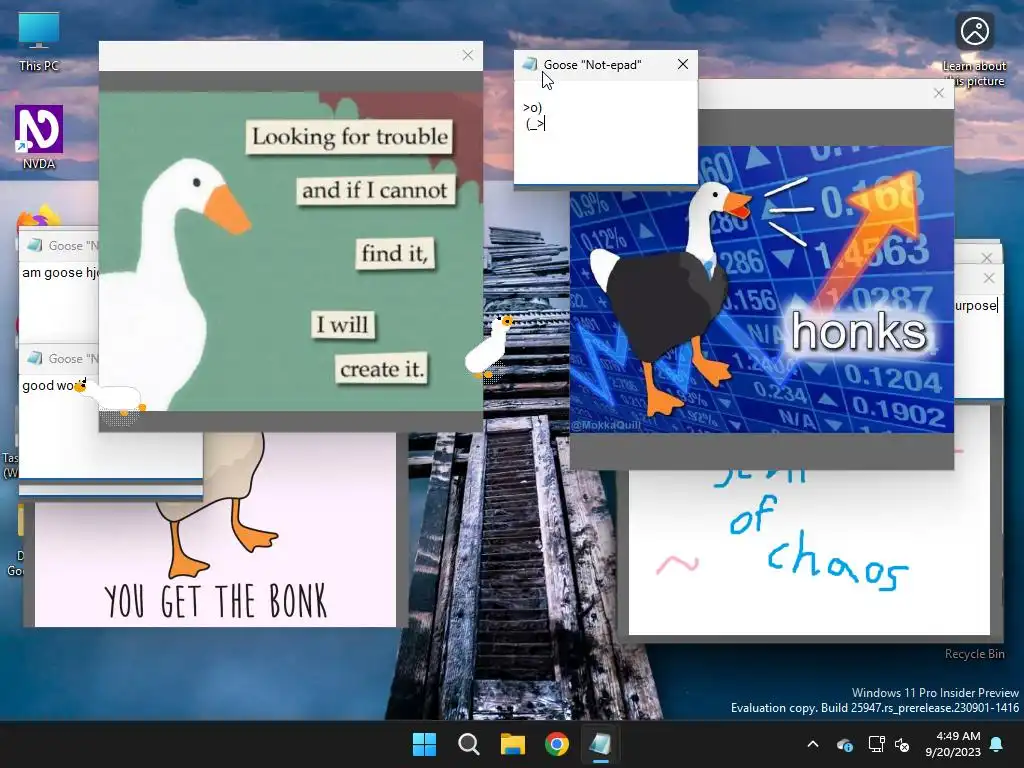Click the honks stonks goose image
The image size is (1024, 768).
(761, 289)
